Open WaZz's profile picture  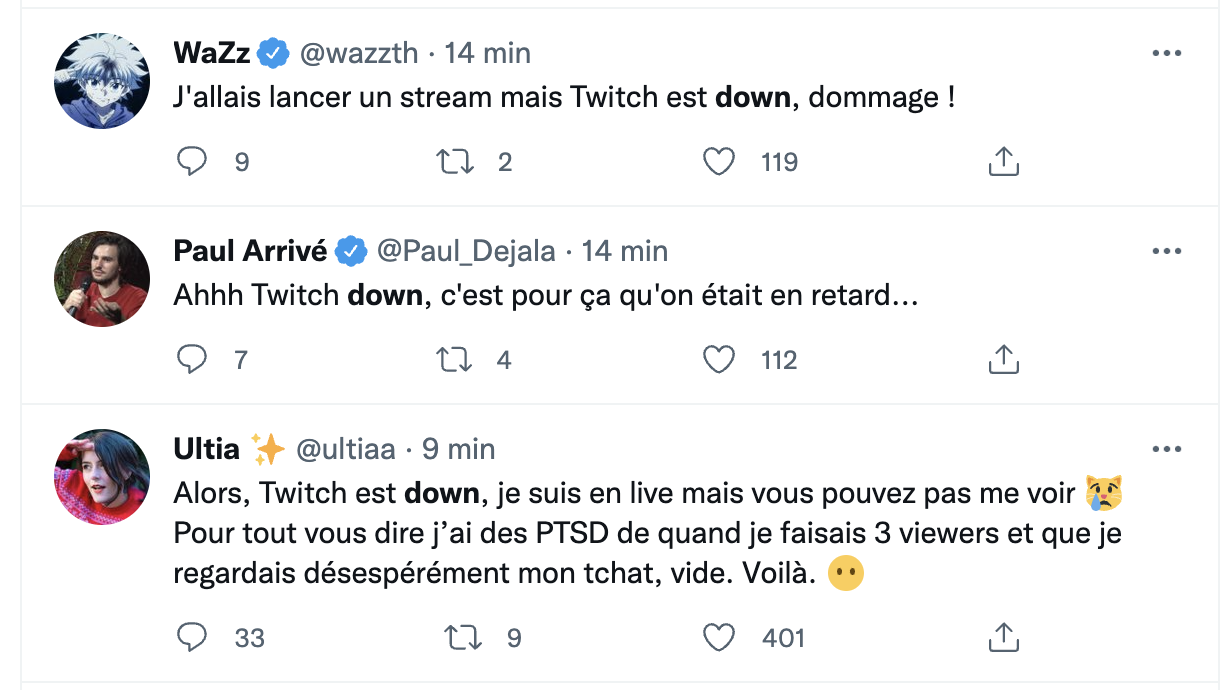[x=102, y=81]
